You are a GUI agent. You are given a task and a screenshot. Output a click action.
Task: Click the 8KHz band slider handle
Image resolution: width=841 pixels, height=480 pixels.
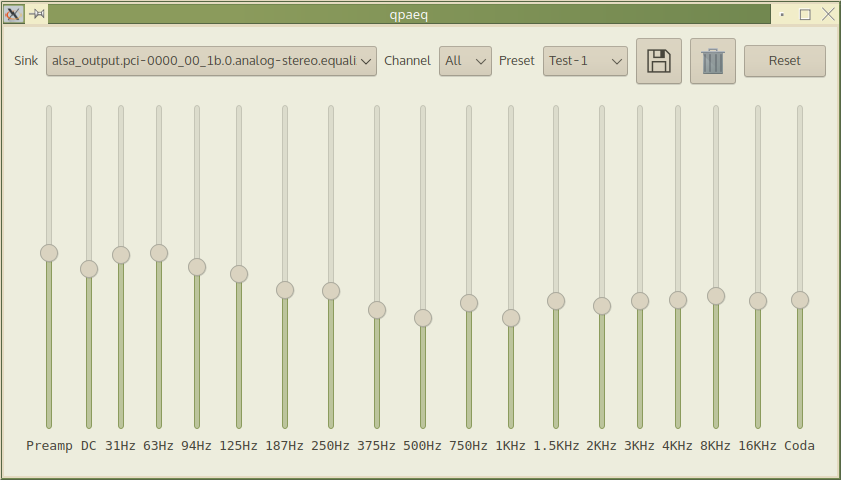(716, 296)
